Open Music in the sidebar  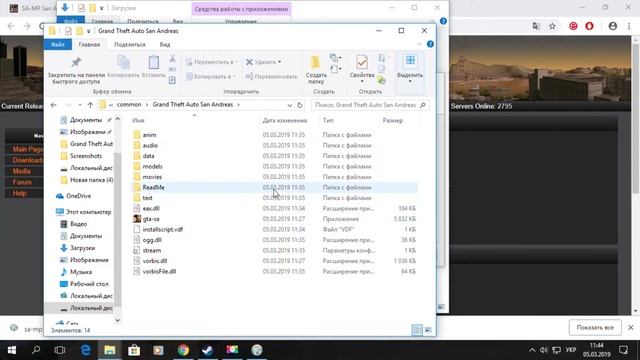[x=81, y=272]
